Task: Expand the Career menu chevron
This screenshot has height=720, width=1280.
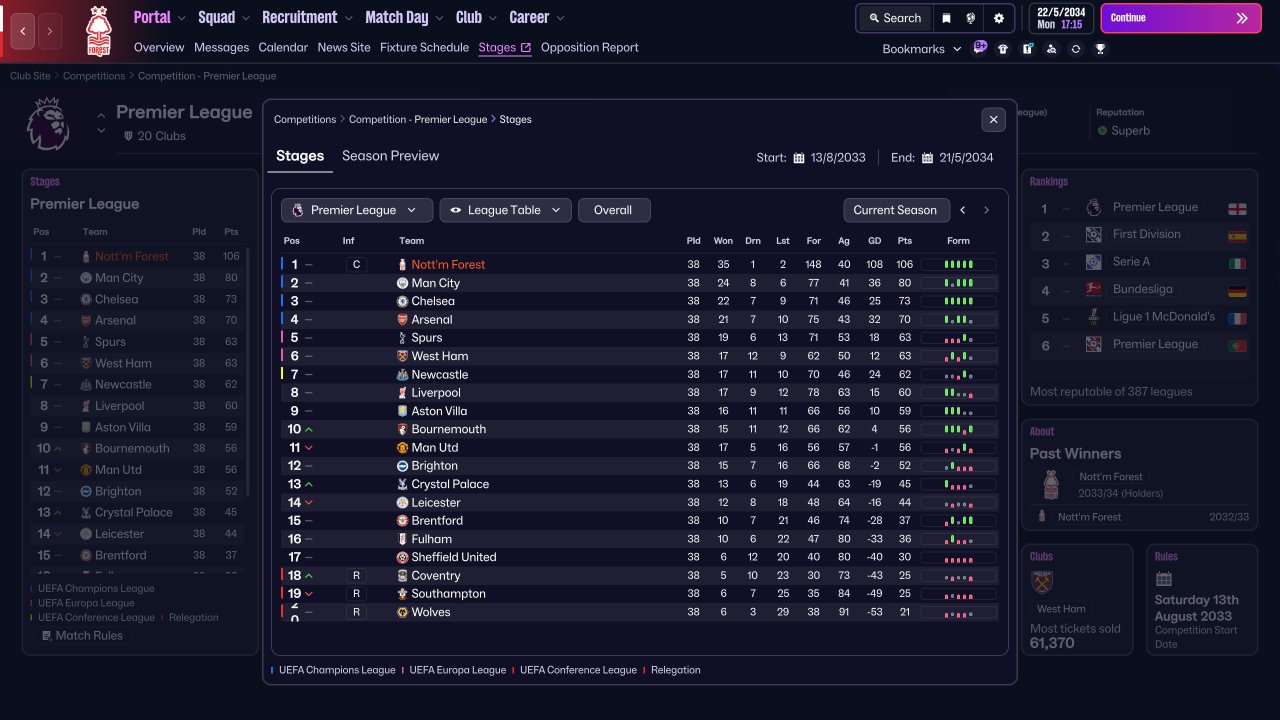Action: click(x=560, y=18)
